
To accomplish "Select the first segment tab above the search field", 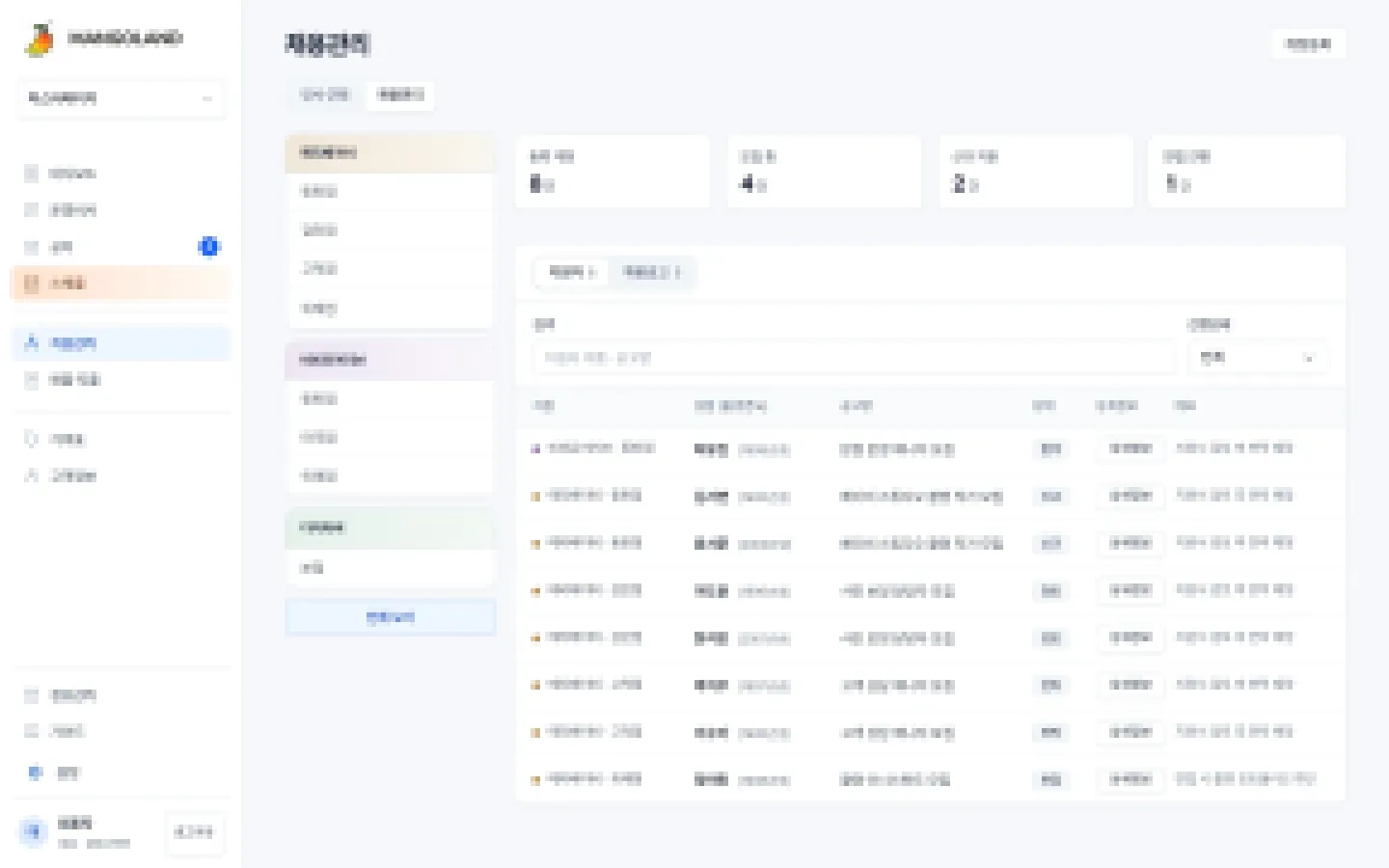I will (x=572, y=273).
